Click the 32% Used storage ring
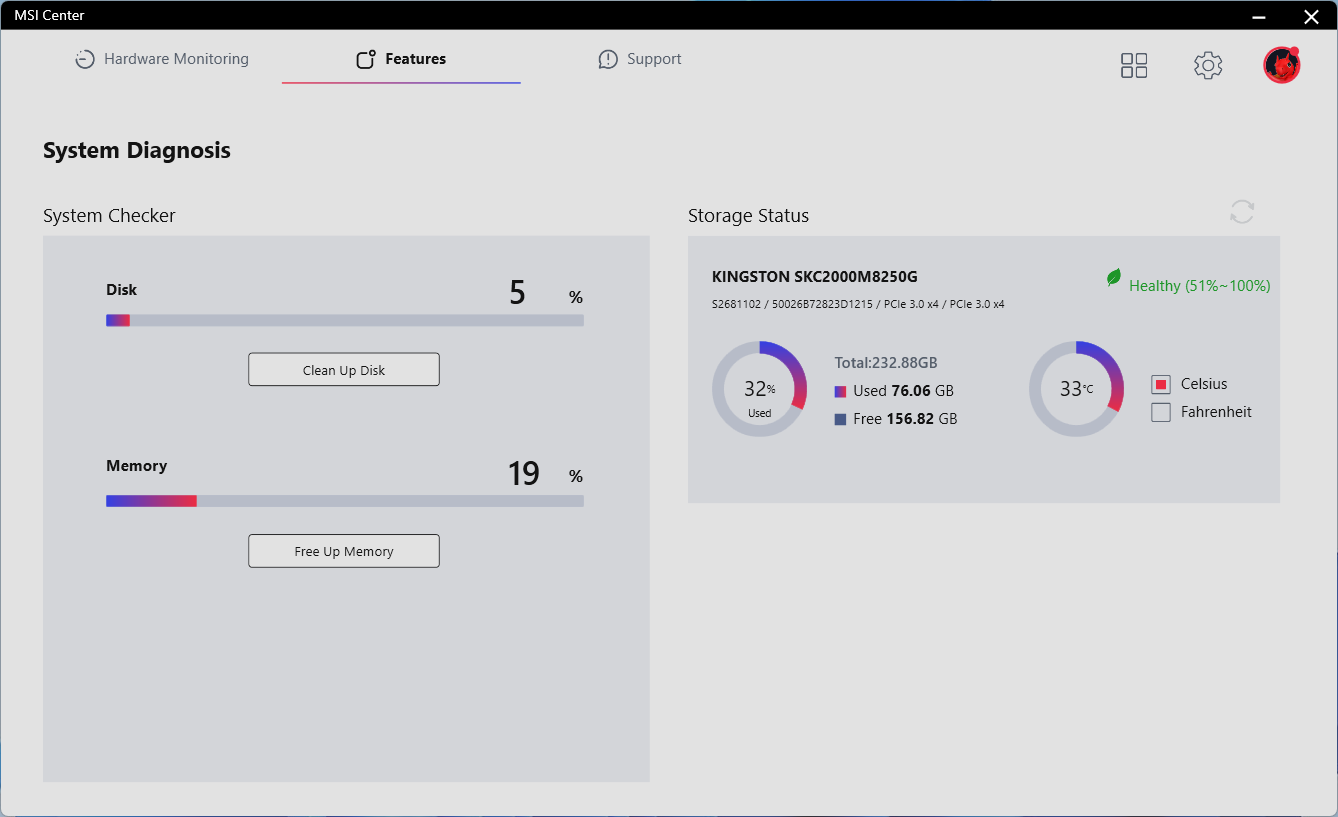This screenshot has height=817, width=1338. coord(759,389)
